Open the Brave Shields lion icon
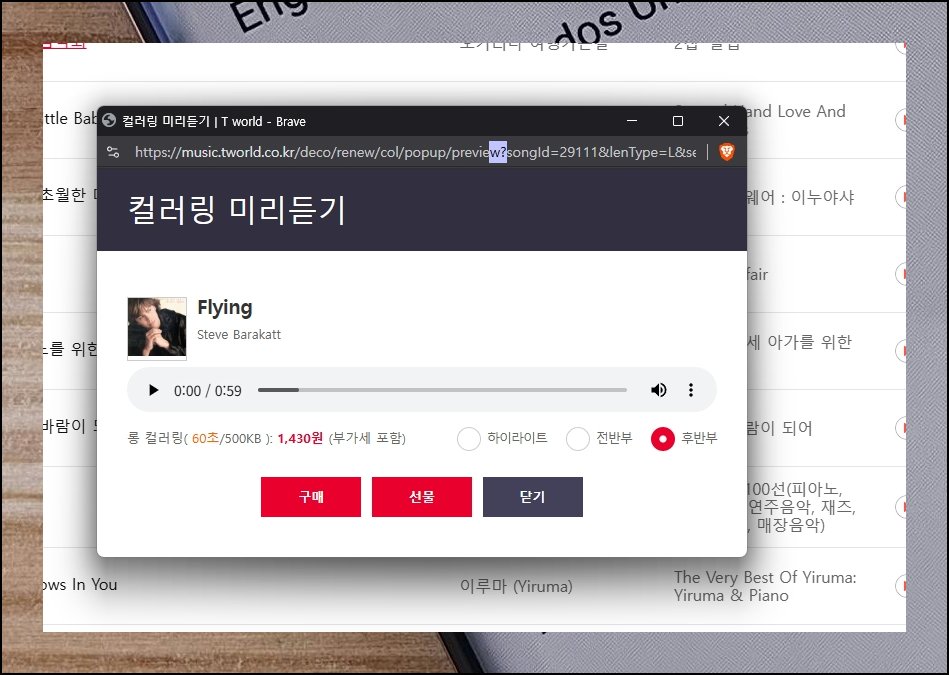Screen dimensions: 949x675 pyautogui.click(x=727, y=152)
